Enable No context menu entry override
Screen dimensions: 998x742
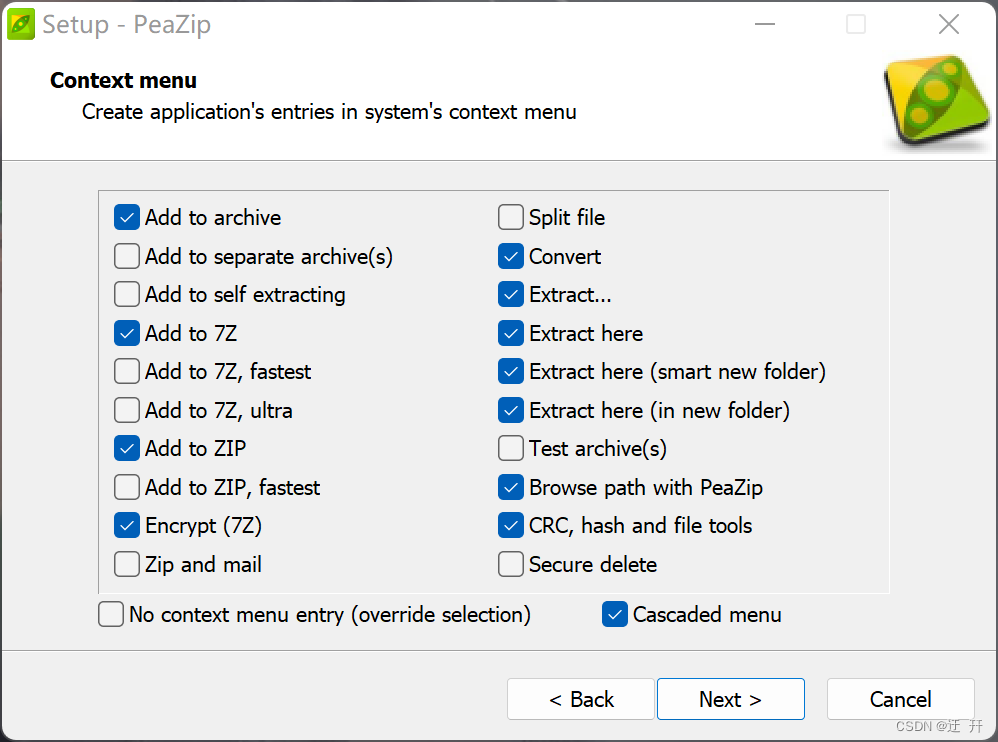click(x=110, y=614)
